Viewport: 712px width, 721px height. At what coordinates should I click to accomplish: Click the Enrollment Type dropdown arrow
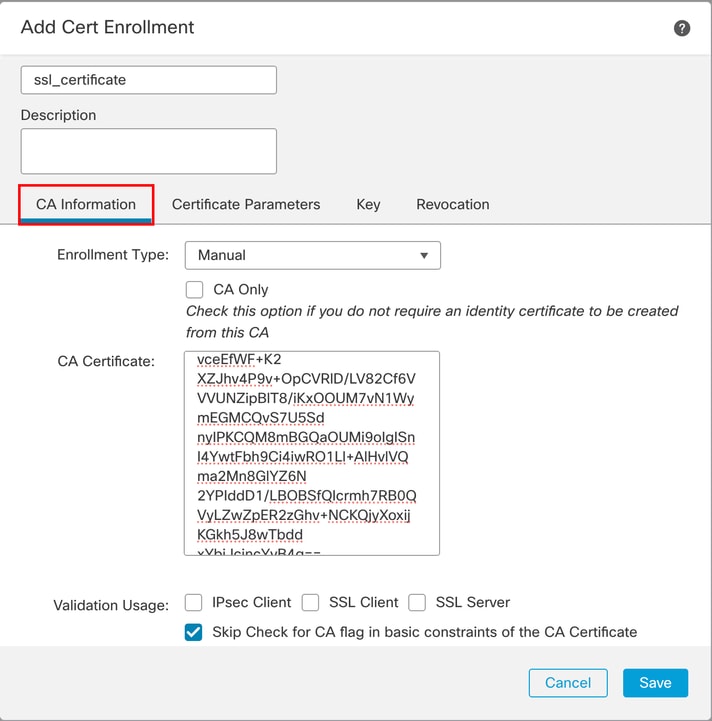click(424, 255)
